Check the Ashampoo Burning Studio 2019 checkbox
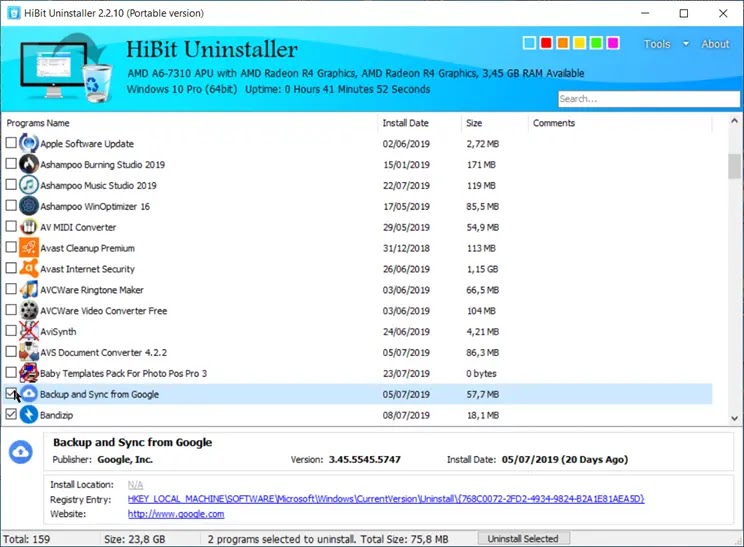Image resolution: width=744 pixels, height=547 pixels. pos(11,163)
